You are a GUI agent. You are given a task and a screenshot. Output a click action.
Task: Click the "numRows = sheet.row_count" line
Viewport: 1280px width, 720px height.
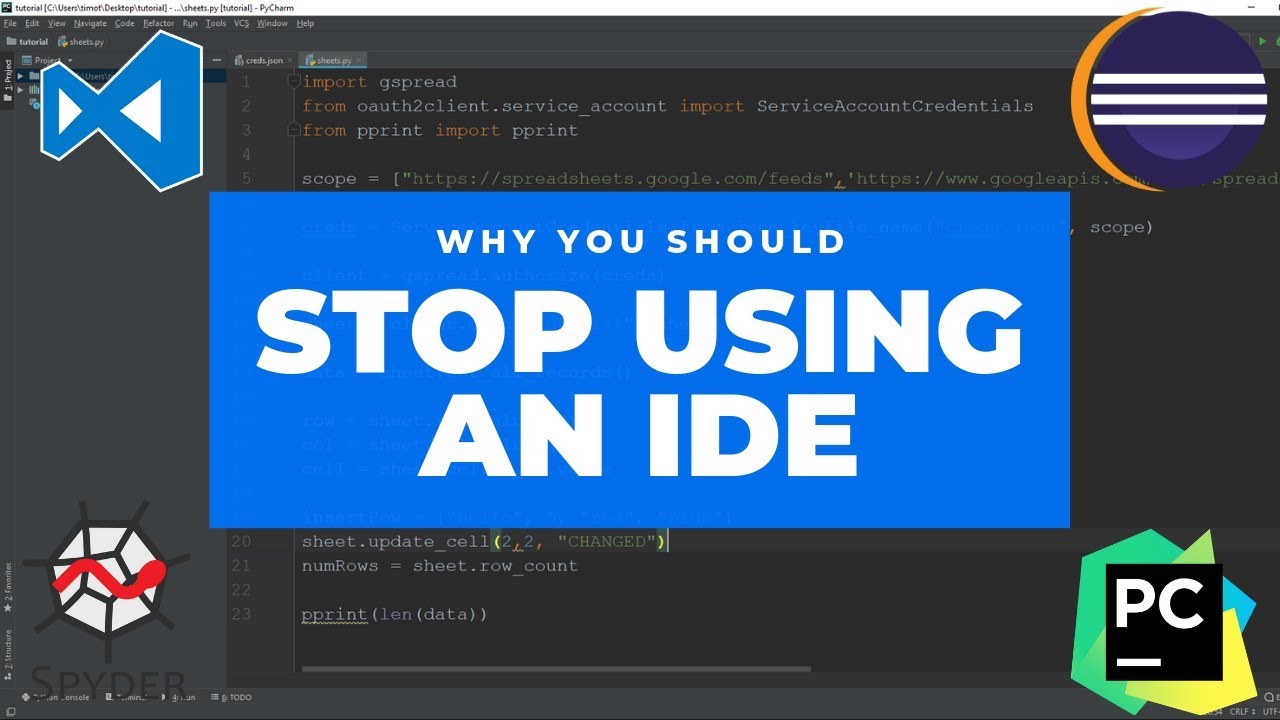pyautogui.click(x=440, y=565)
